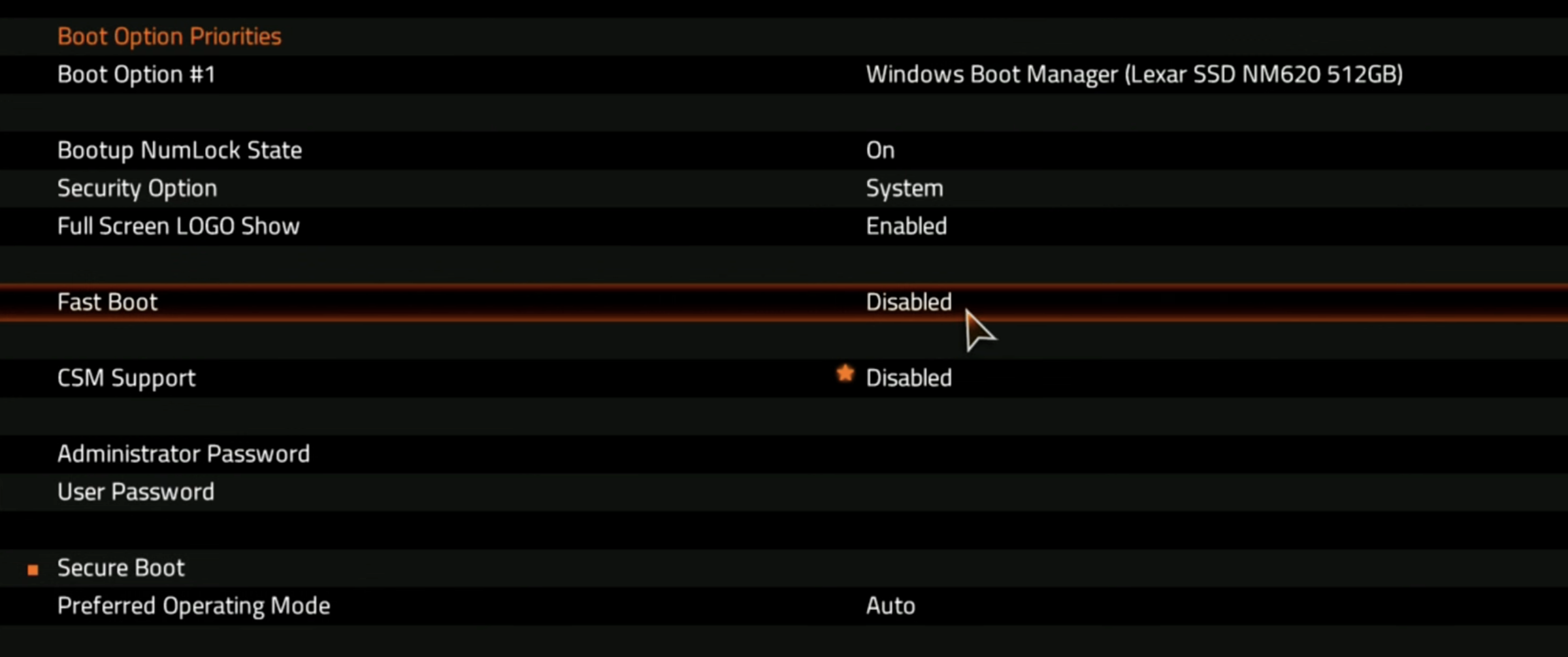This screenshot has height=657, width=1568.
Task: Click the orange square next to Secure Boot
Action: coord(33,570)
